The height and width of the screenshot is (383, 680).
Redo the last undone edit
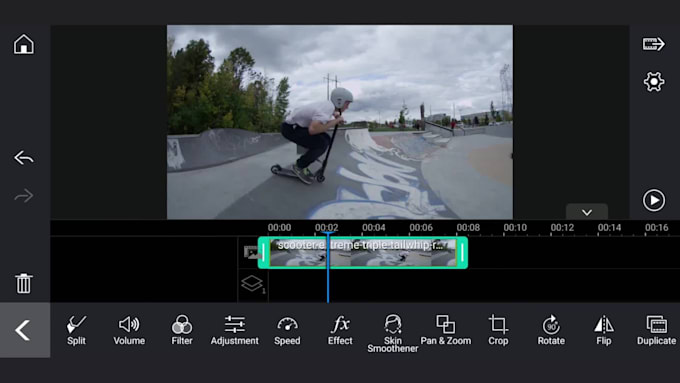23,196
